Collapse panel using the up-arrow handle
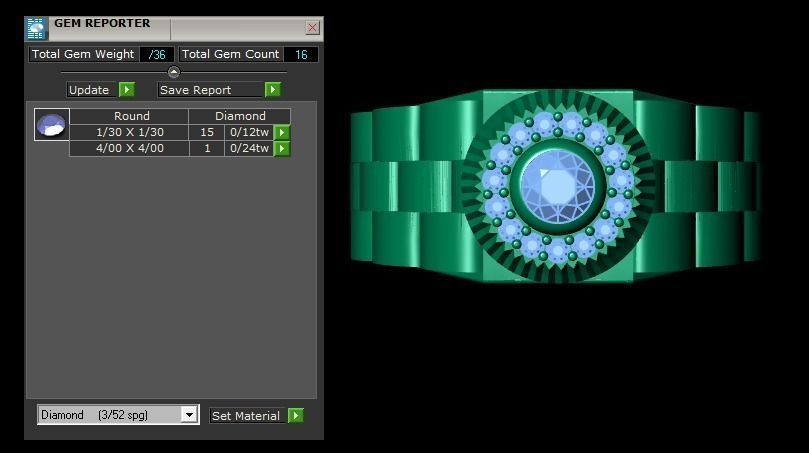809x453 pixels. point(174,72)
